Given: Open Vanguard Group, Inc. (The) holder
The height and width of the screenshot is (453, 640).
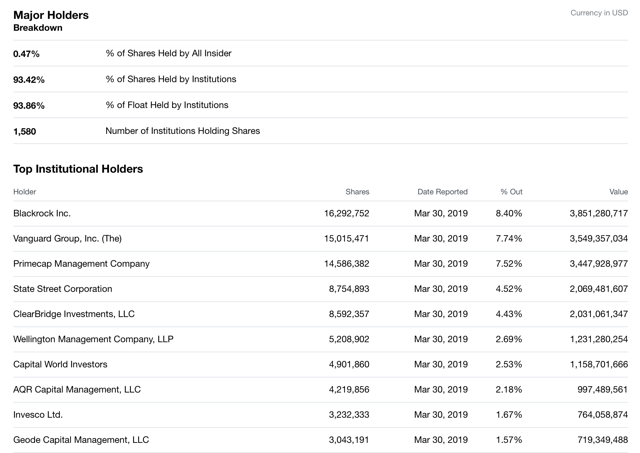Looking at the screenshot, I should click(x=67, y=239).
